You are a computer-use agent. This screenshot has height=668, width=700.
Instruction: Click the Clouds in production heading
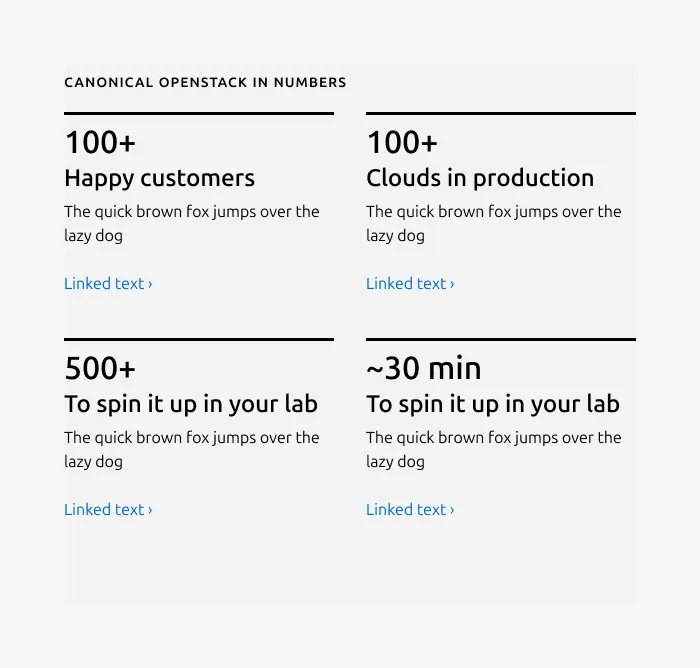pos(480,178)
